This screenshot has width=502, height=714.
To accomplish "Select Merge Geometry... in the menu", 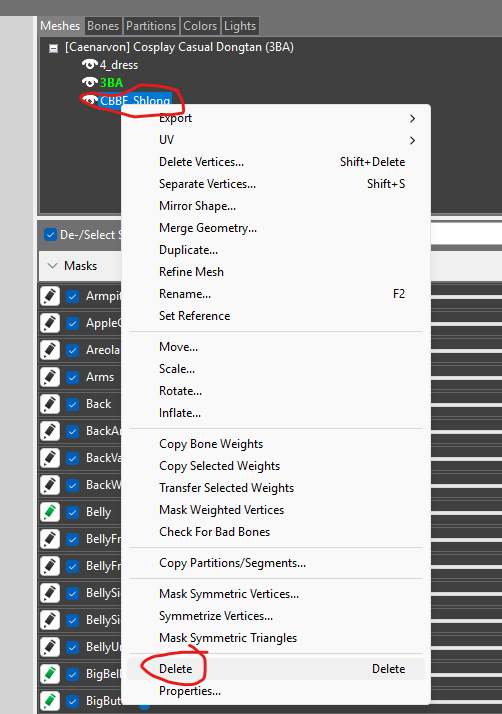I will 276,228.
